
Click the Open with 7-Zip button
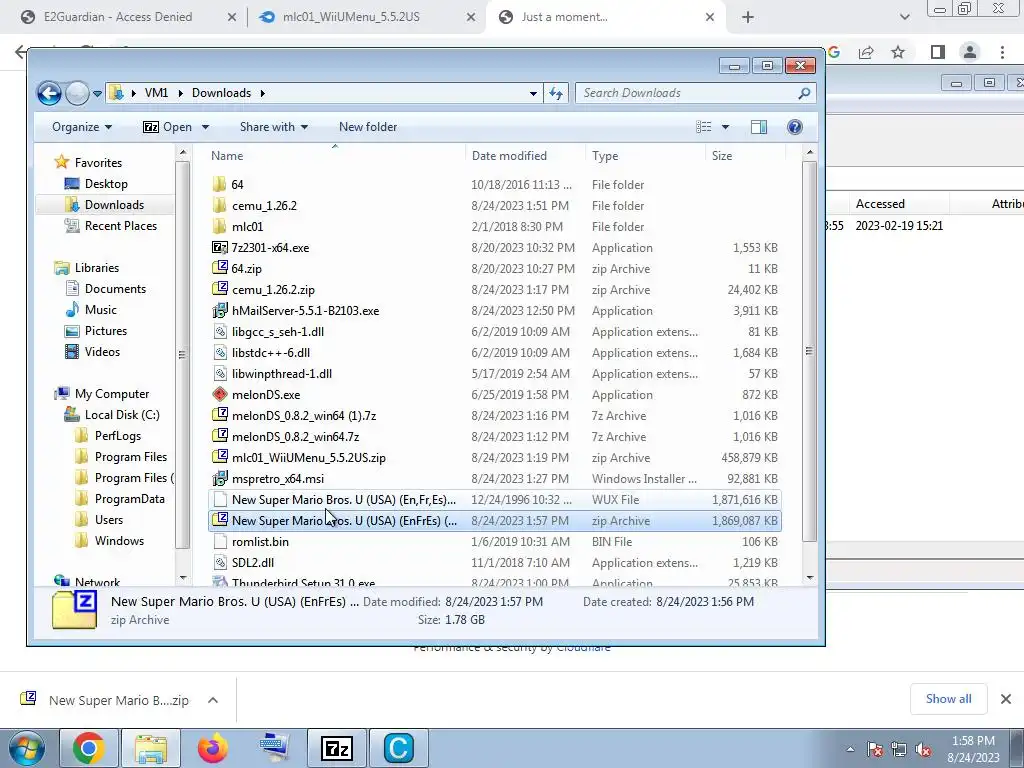167,127
